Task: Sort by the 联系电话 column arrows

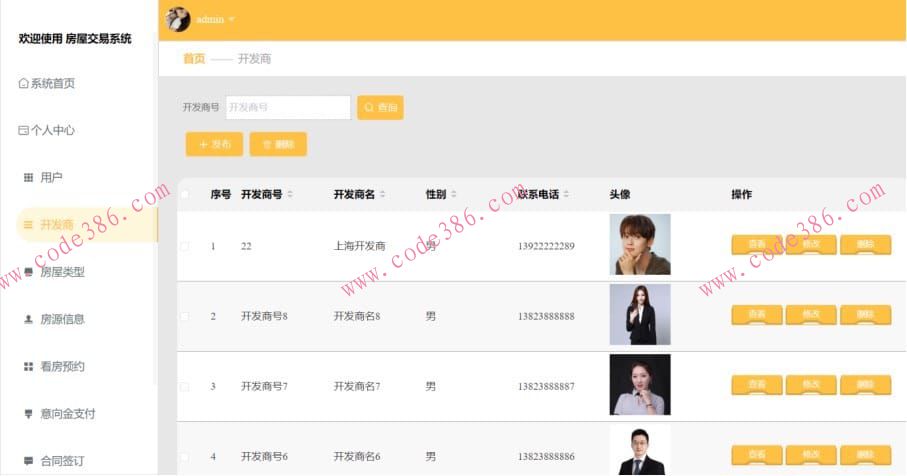Action: [x=566, y=194]
